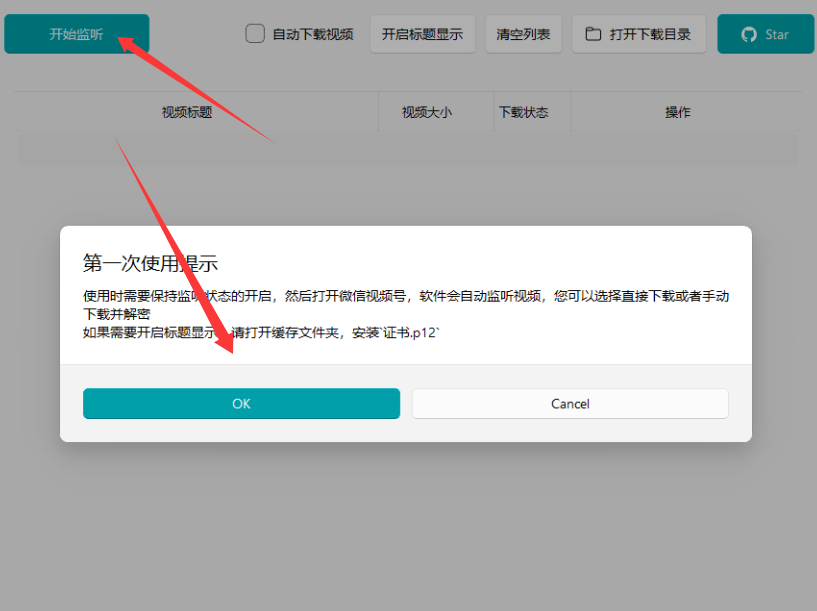Click the 自动下载视频 label text

click(x=312, y=34)
